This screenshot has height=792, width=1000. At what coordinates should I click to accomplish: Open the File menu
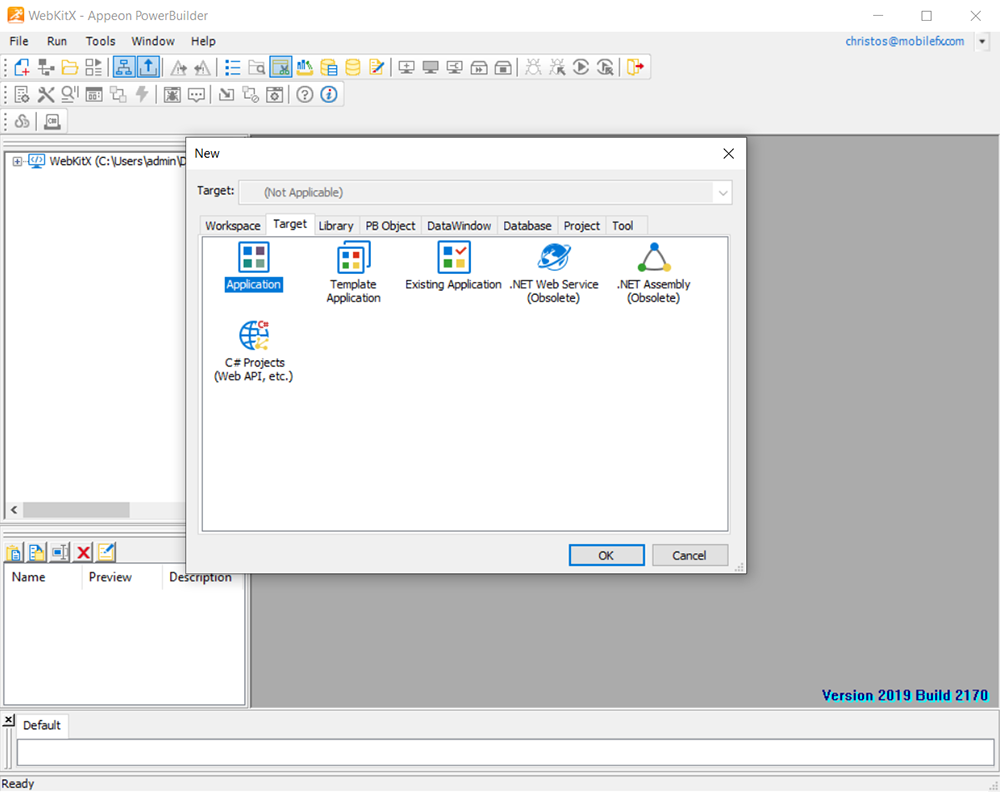click(x=19, y=41)
